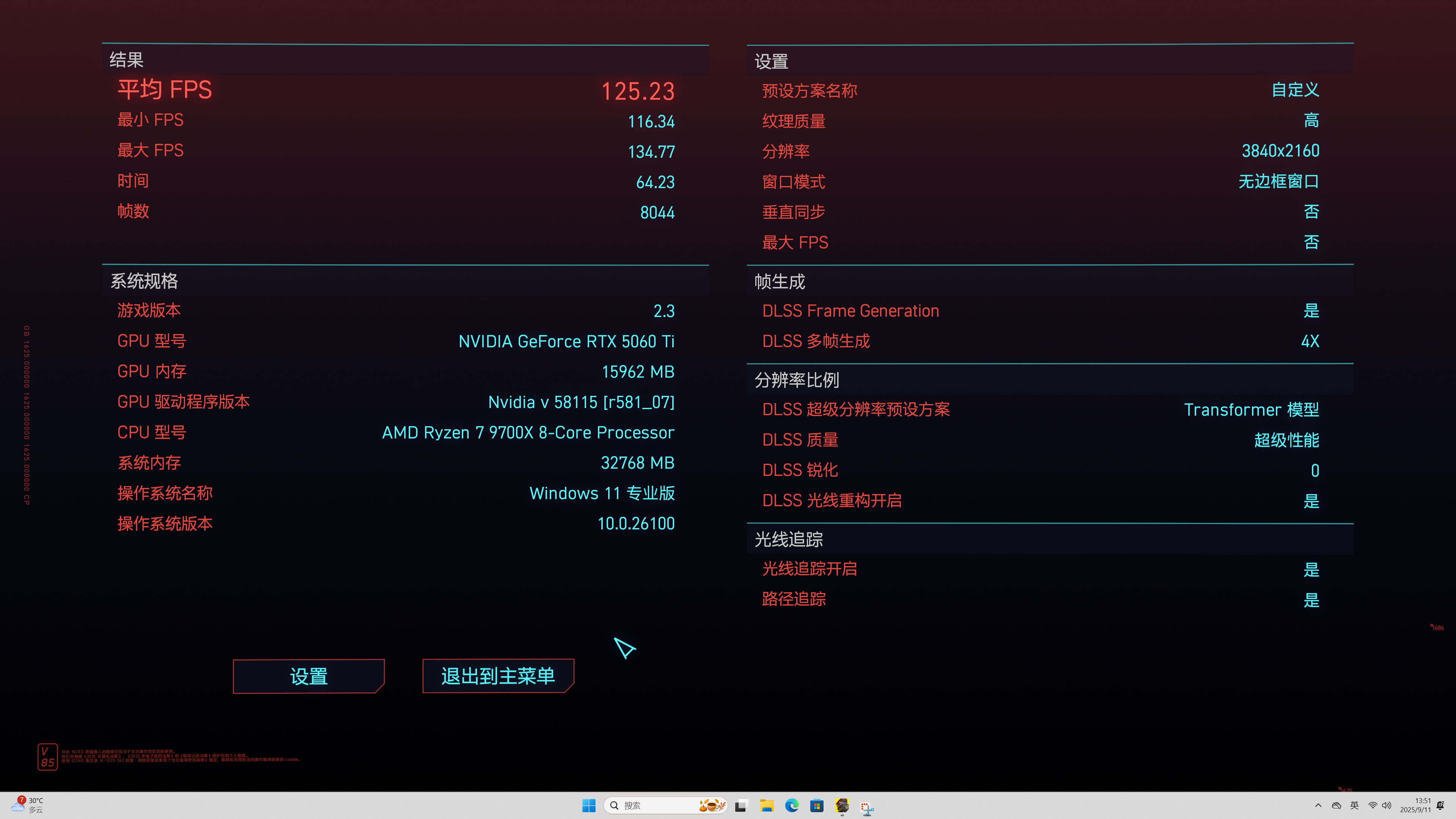Open Task View from taskbar
Viewport: 1456px width, 819px height.
tap(741, 806)
